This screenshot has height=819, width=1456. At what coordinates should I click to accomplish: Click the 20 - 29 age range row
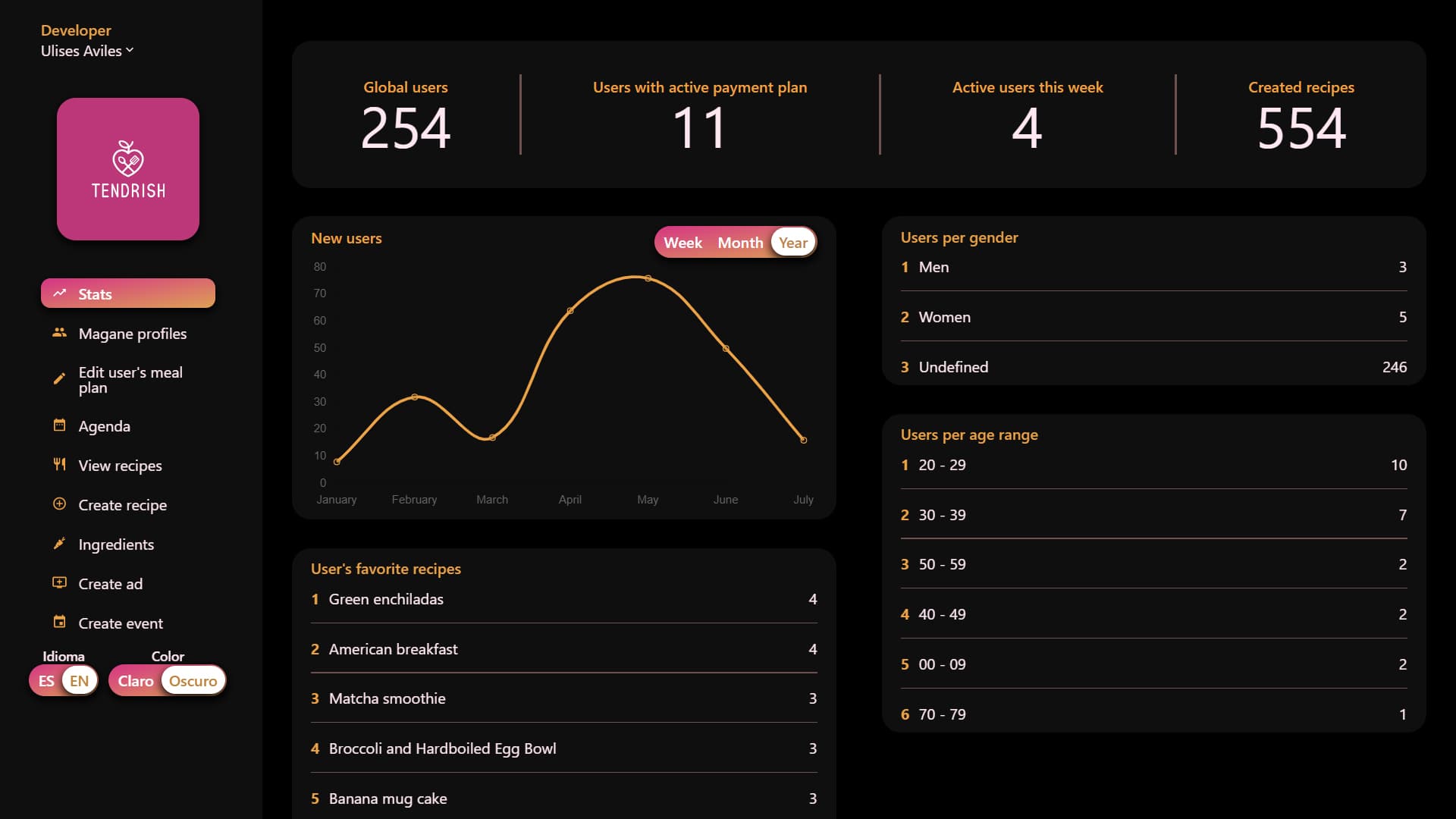1153,465
